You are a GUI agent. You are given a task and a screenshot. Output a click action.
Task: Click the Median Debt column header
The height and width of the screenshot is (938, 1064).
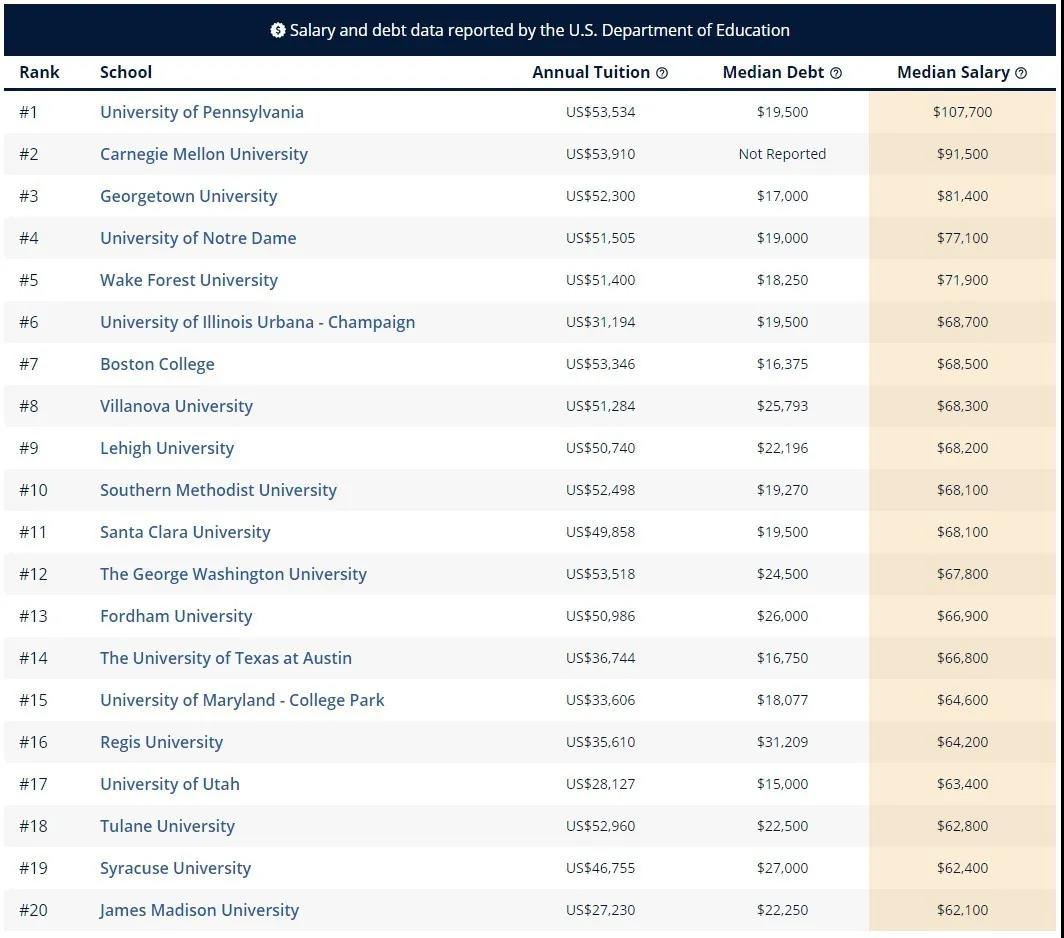pos(773,73)
